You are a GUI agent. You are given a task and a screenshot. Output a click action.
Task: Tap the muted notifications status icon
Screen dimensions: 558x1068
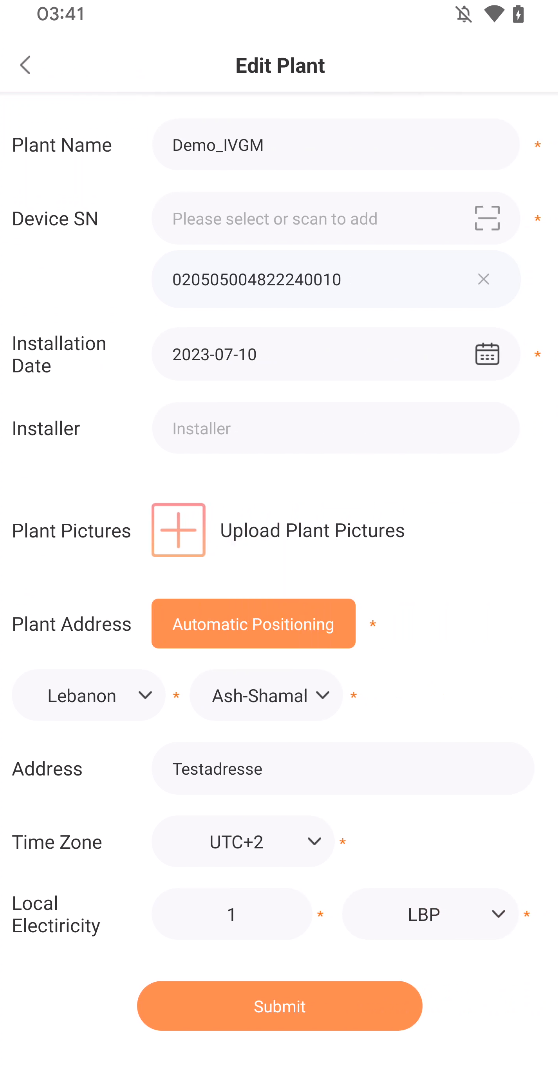point(464,14)
